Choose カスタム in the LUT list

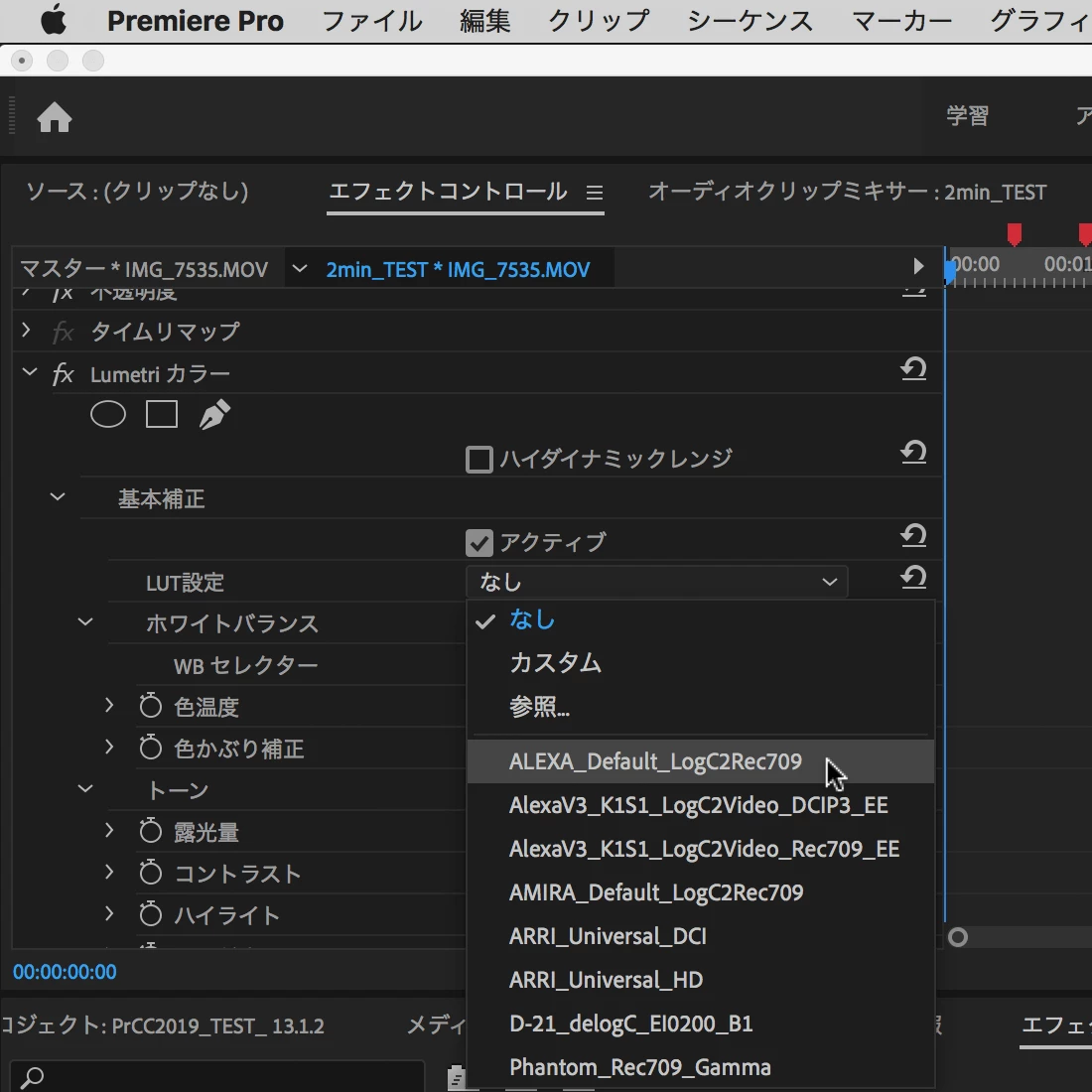click(x=701, y=662)
